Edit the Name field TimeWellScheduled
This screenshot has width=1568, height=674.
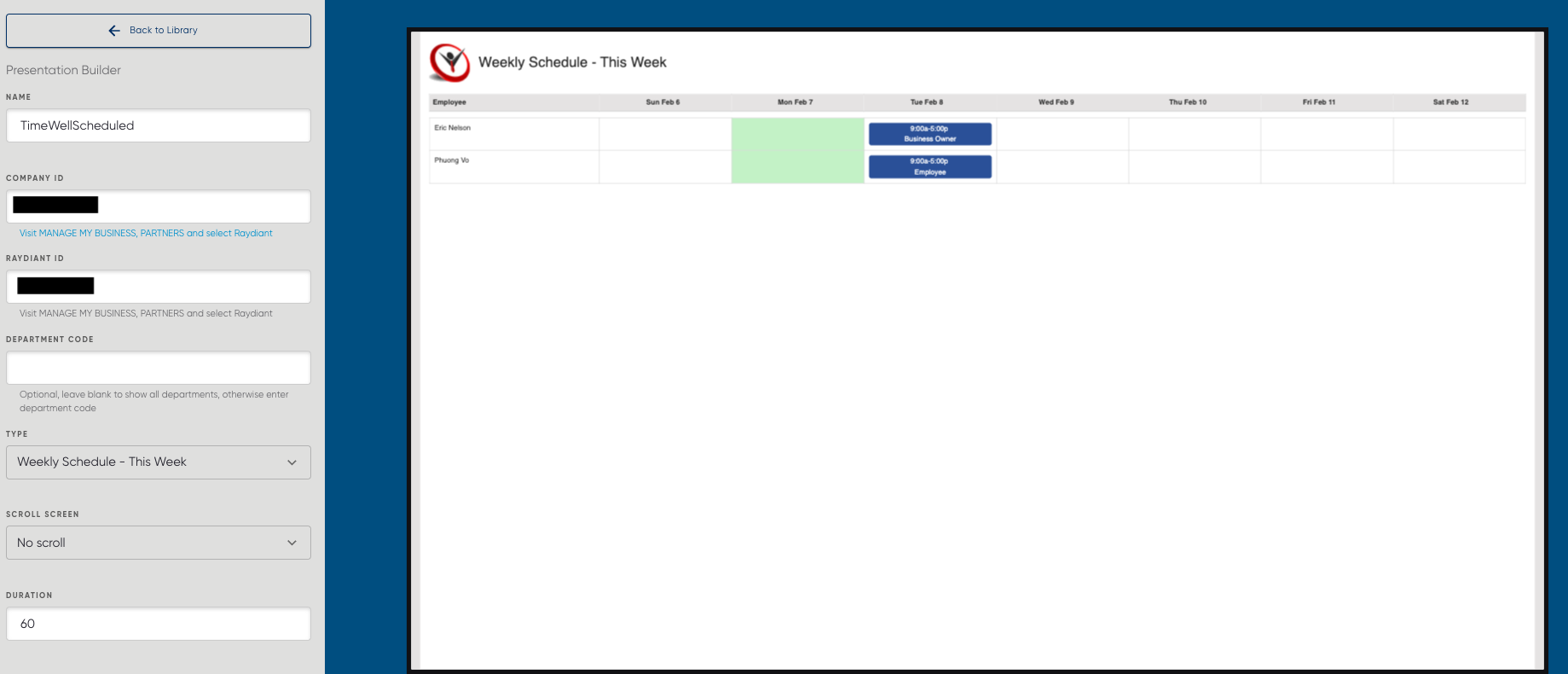pos(159,125)
